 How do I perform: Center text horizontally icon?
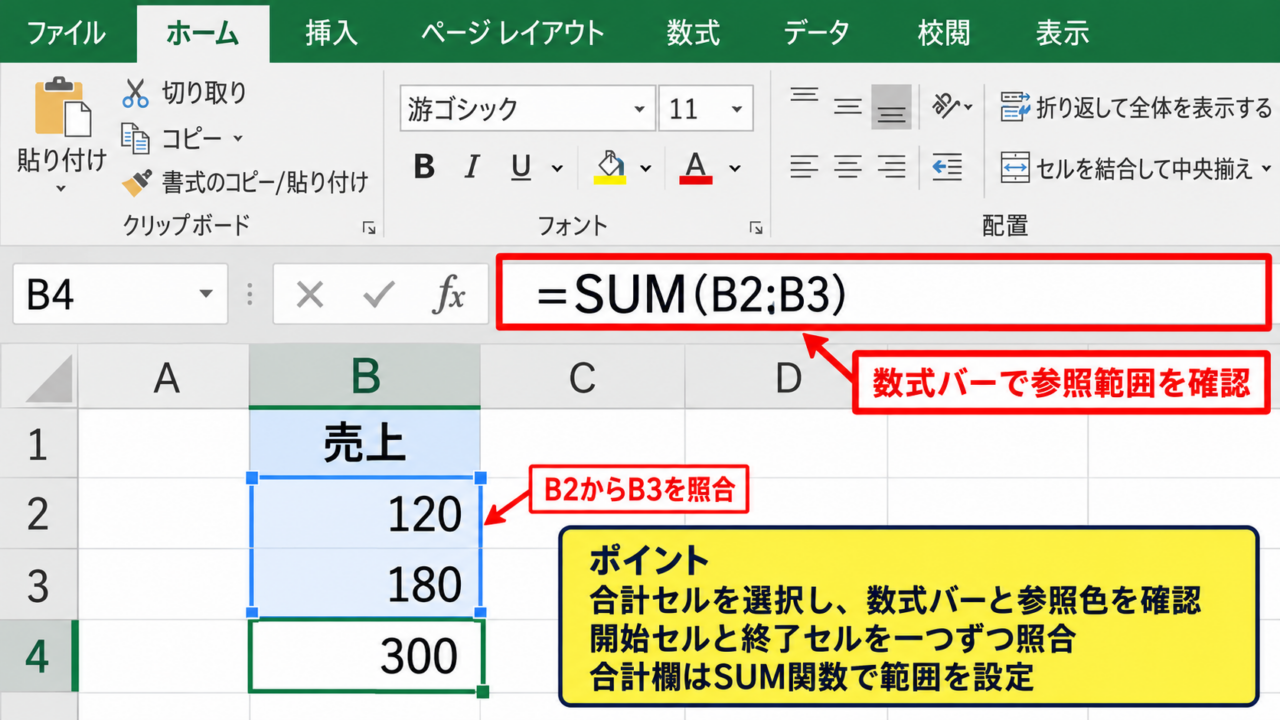[848, 166]
